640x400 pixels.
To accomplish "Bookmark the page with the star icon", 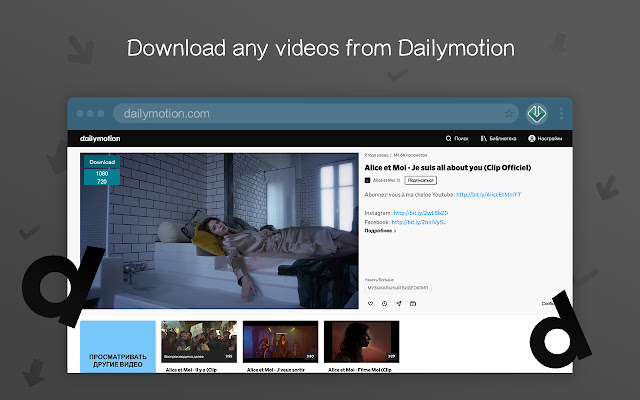I will [509, 113].
